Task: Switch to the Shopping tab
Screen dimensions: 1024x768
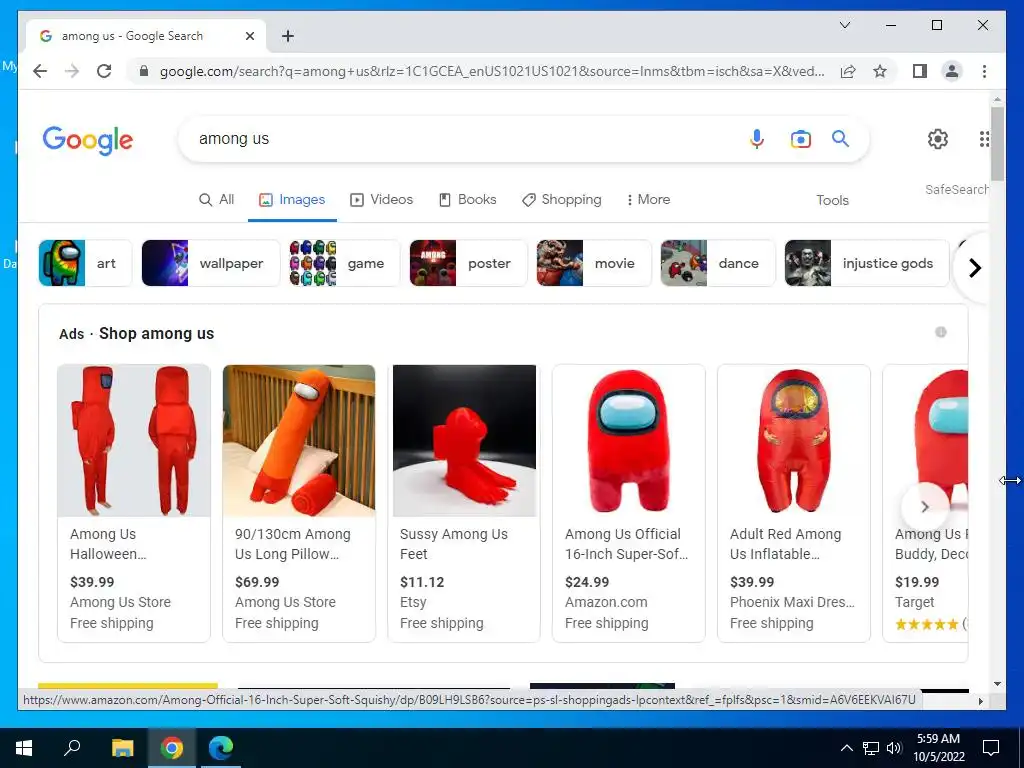Action: (562, 199)
